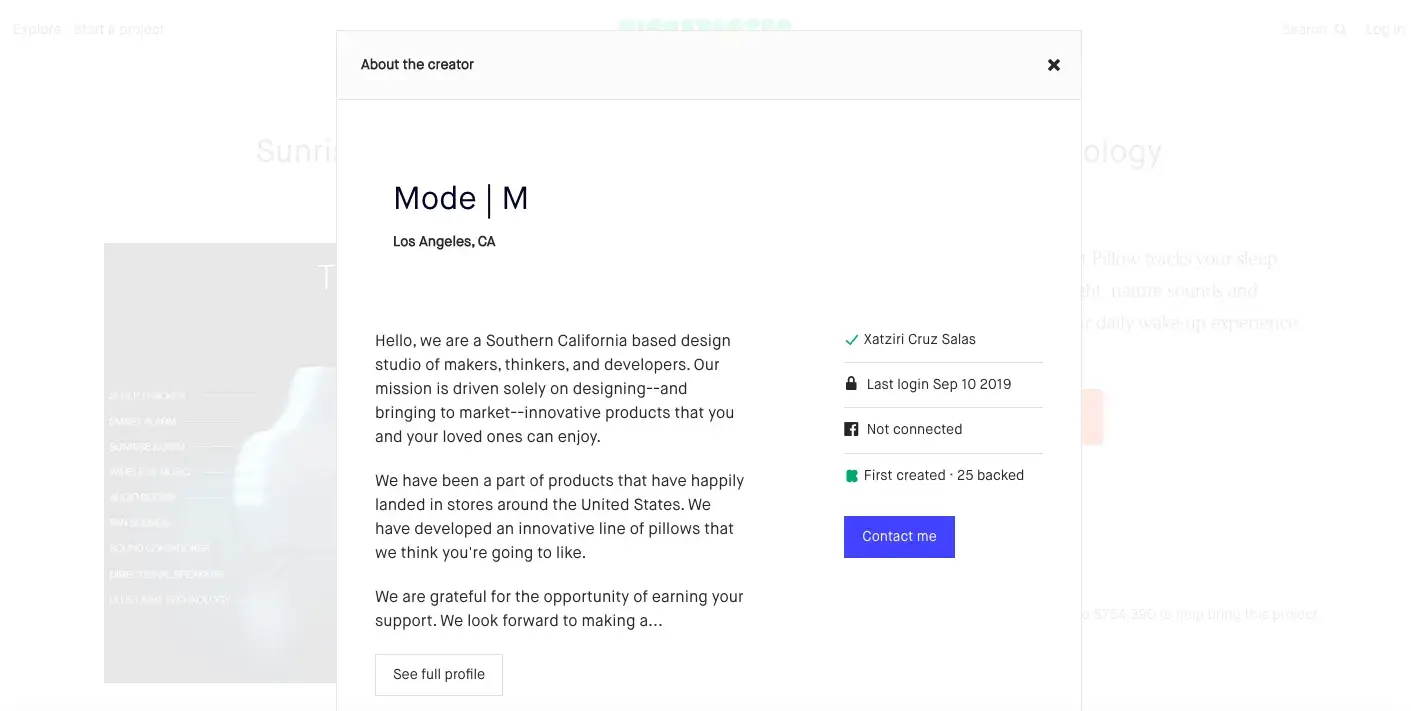Click the Mode | M creator name
Viewport: 1411px width, 711px height.
[x=460, y=199]
